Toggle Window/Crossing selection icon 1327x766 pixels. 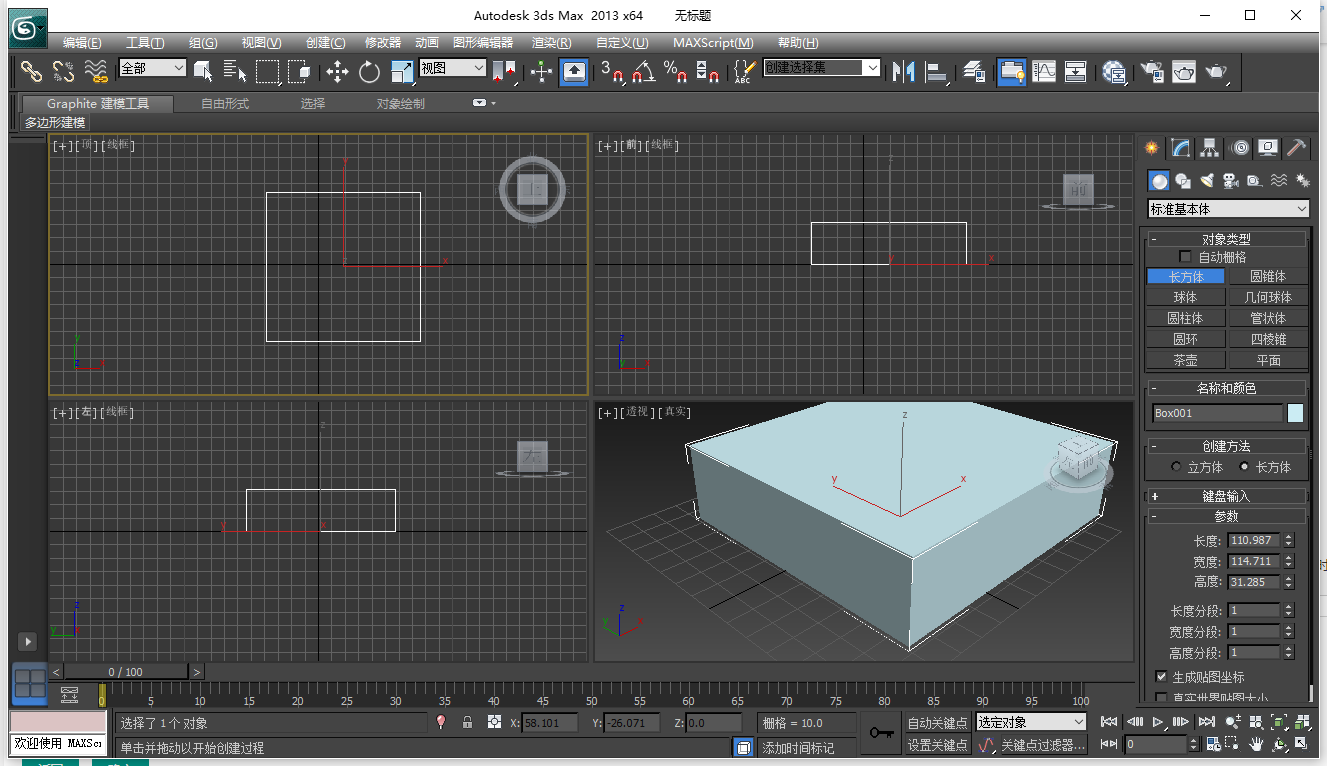point(299,71)
